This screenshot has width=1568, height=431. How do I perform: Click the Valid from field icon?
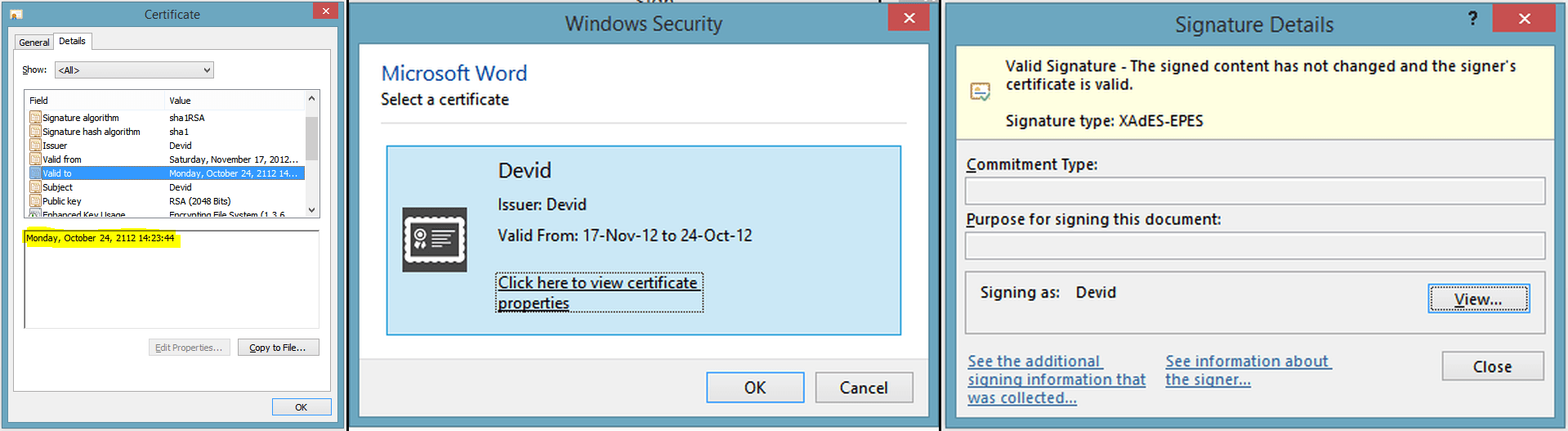(x=35, y=159)
